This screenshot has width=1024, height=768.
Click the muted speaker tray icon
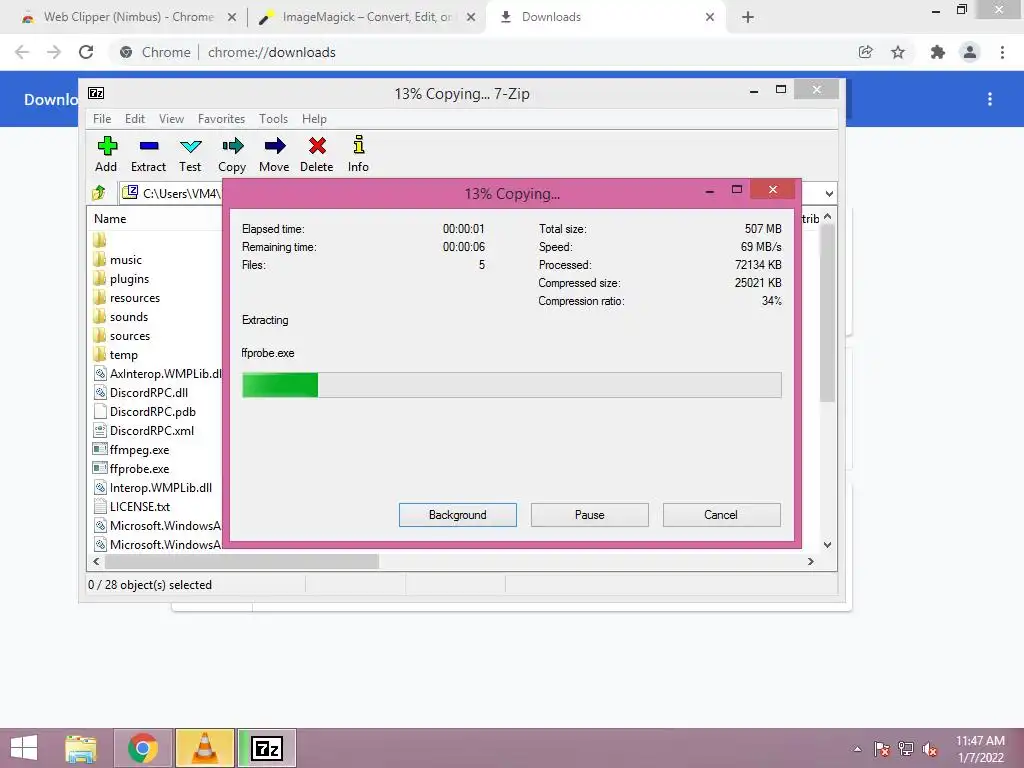tap(930, 750)
